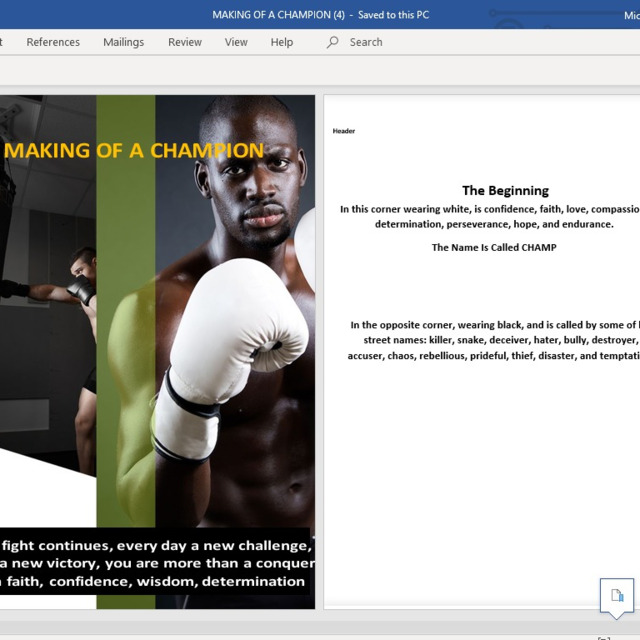Click the yellow MAKING OF A CHAMPION cover title
The image size is (640, 640).
tap(134, 151)
